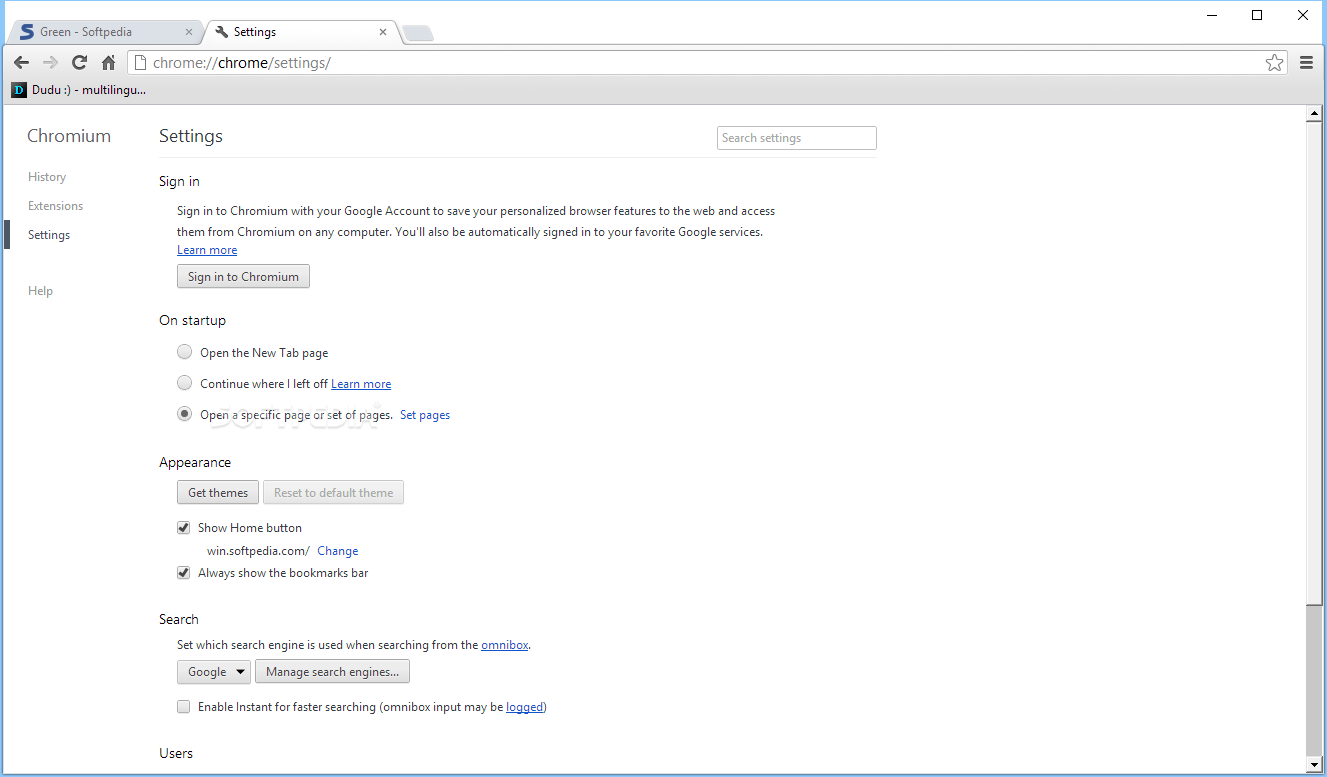1327x777 pixels.
Task: Maximize the browser window
Action: pyautogui.click(x=1258, y=15)
